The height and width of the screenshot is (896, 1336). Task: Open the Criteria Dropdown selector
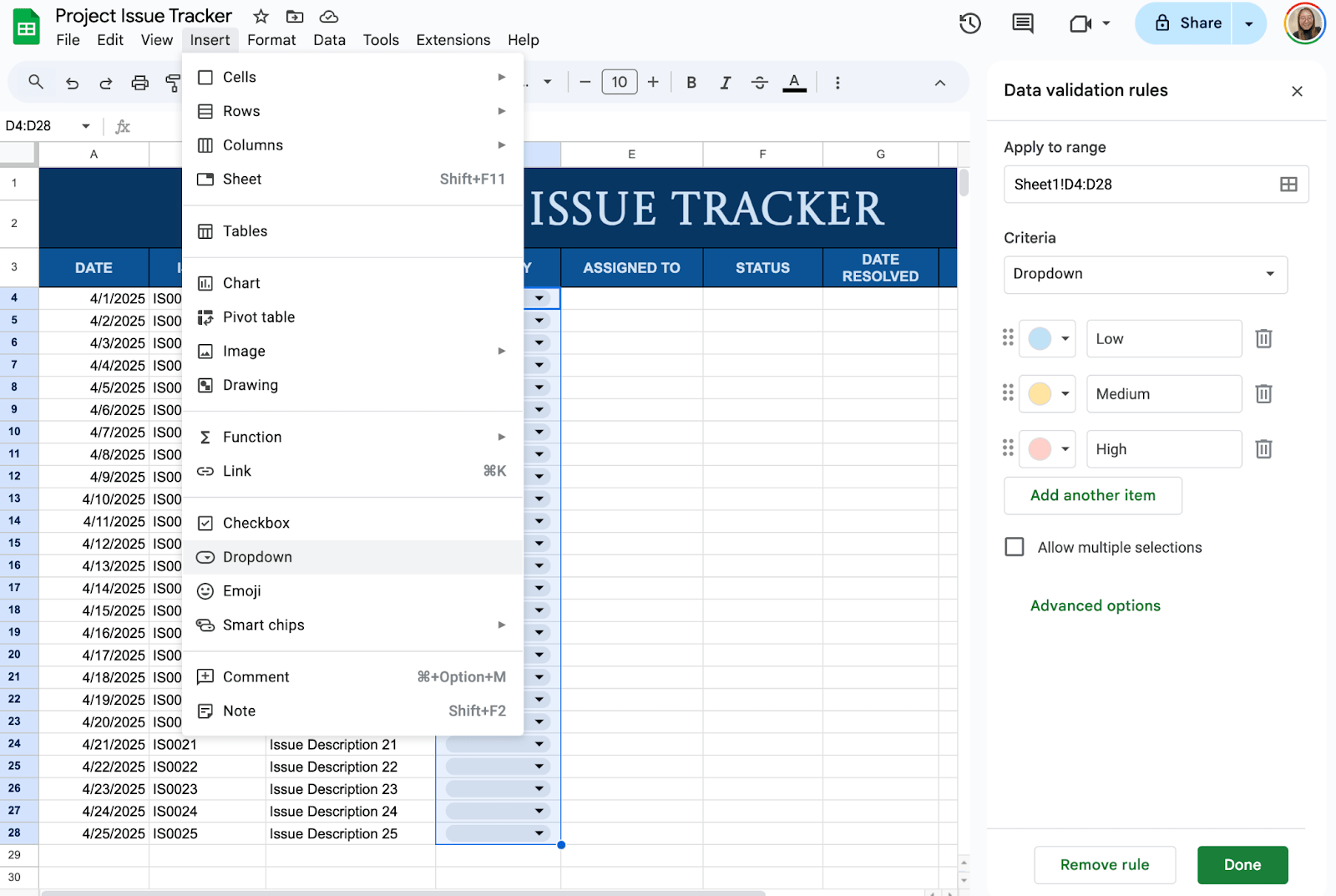coord(1145,274)
